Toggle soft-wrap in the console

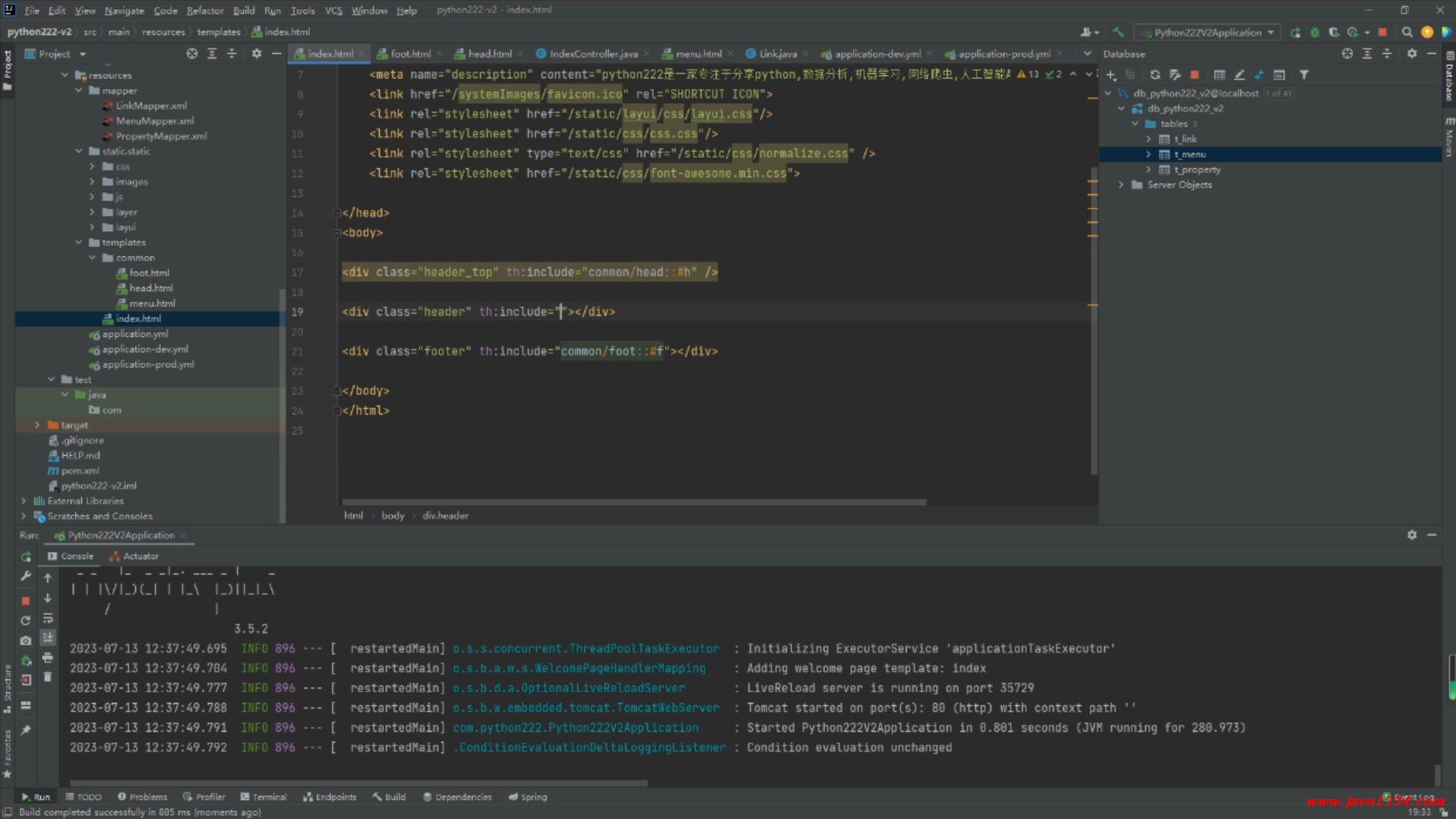click(48, 618)
